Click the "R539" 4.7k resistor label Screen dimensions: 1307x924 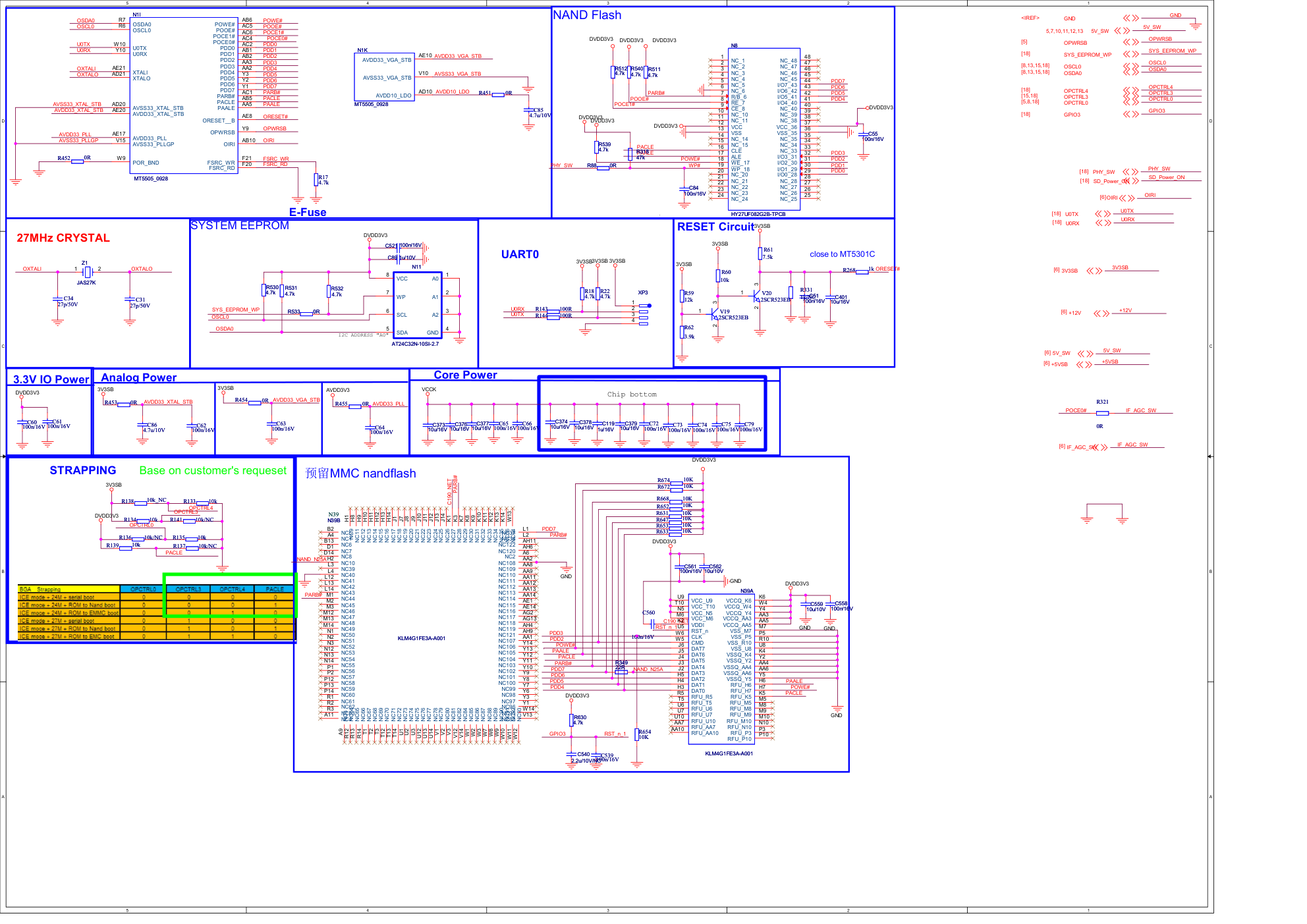click(604, 144)
